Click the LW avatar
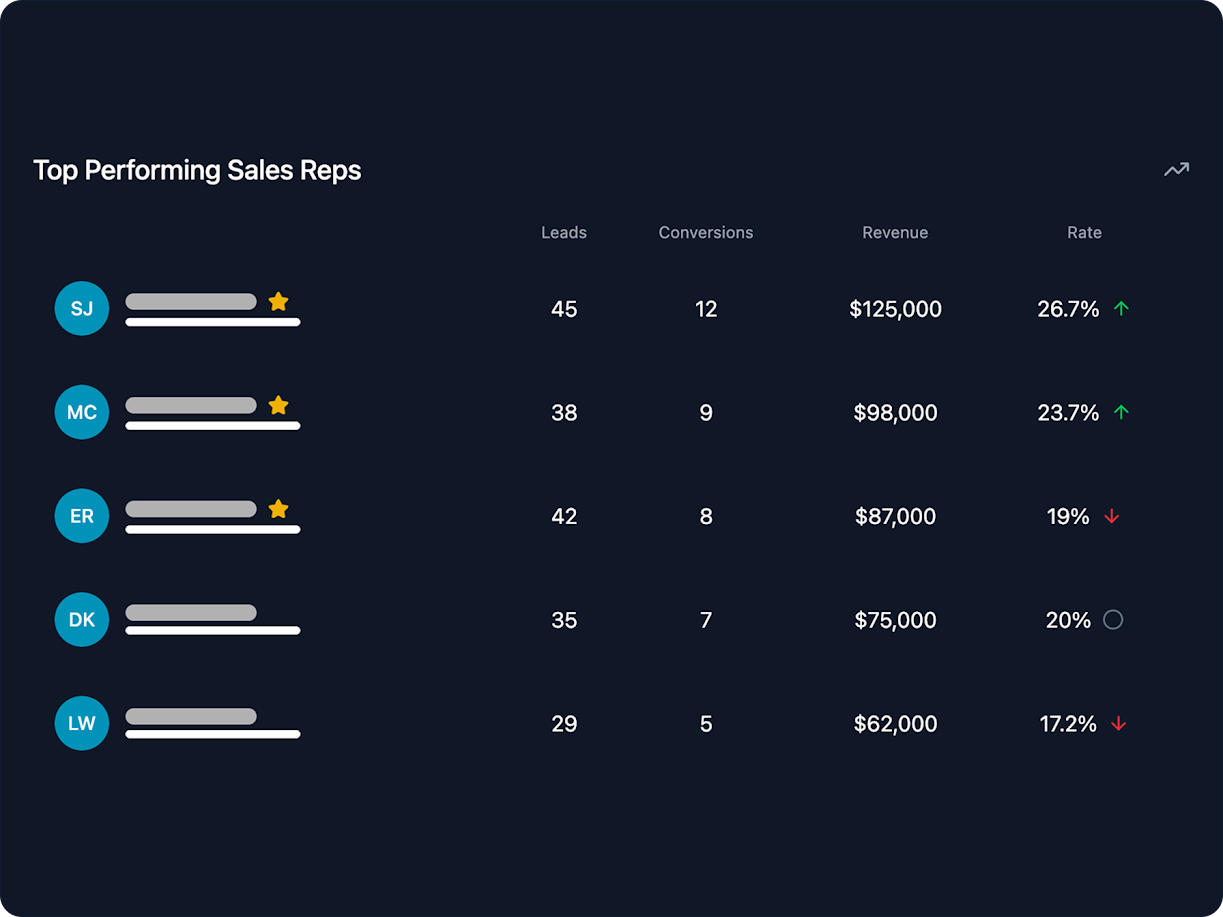 click(x=81, y=723)
